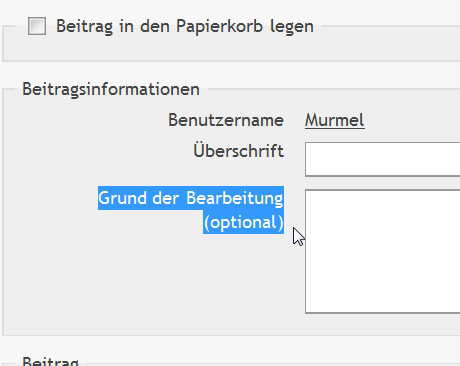
Task: Click the 'Beitrag' section heading at the bottom
Action: [x=50, y=361]
